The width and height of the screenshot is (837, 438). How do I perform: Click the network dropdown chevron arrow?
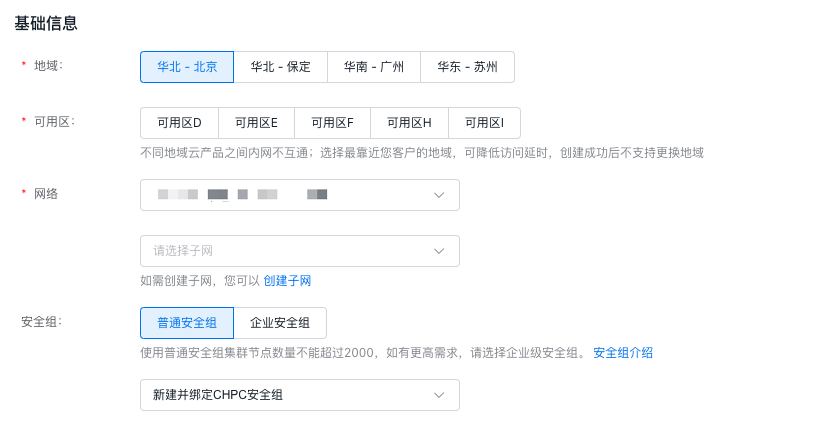pos(439,195)
